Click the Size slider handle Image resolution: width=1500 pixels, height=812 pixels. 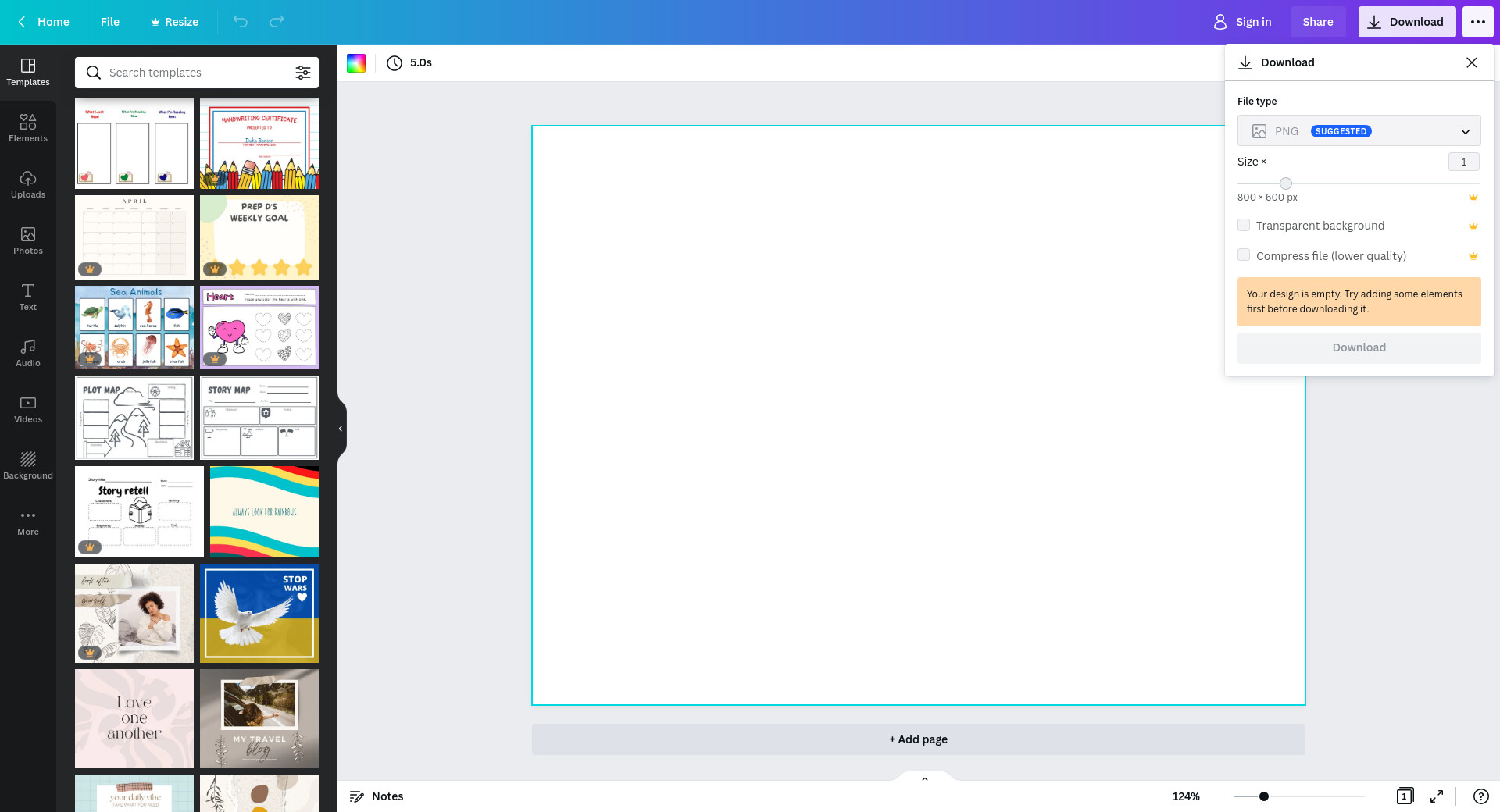click(x=1286, y=183)
